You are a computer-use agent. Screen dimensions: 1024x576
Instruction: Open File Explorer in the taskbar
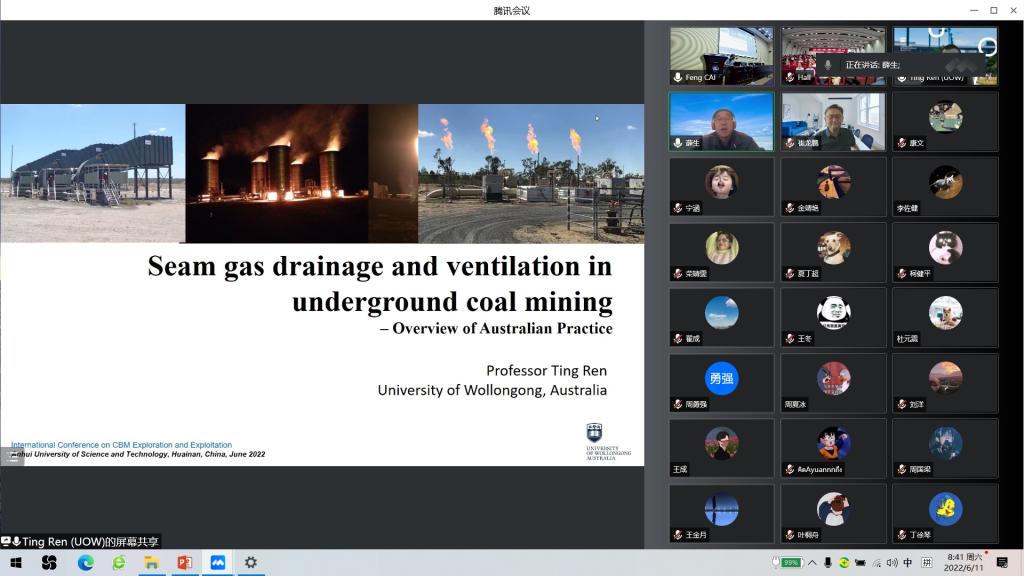click(x=152, y=563)
